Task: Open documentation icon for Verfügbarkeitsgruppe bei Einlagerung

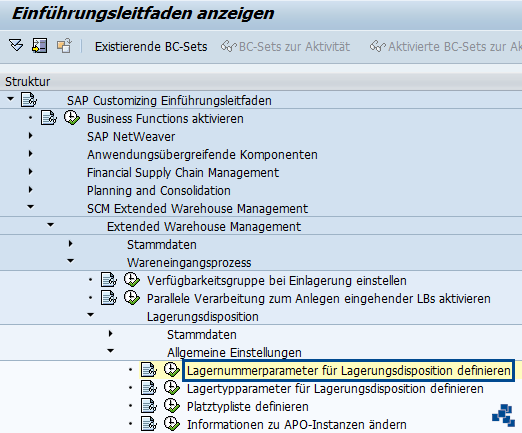Action: click(x=109, y=280)
